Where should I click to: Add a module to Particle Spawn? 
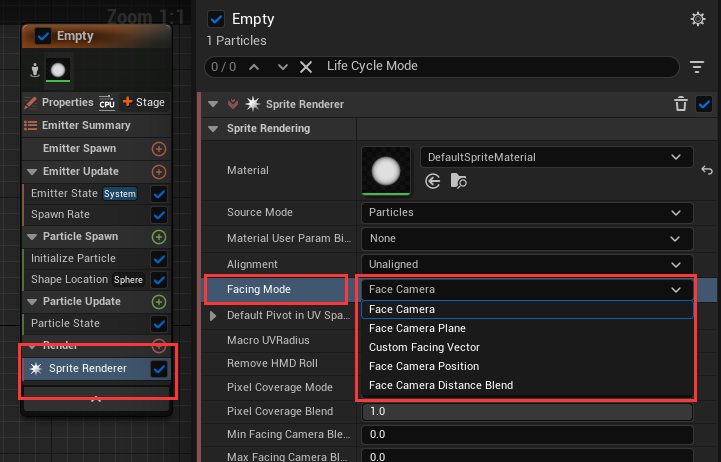tap(158, 237)
